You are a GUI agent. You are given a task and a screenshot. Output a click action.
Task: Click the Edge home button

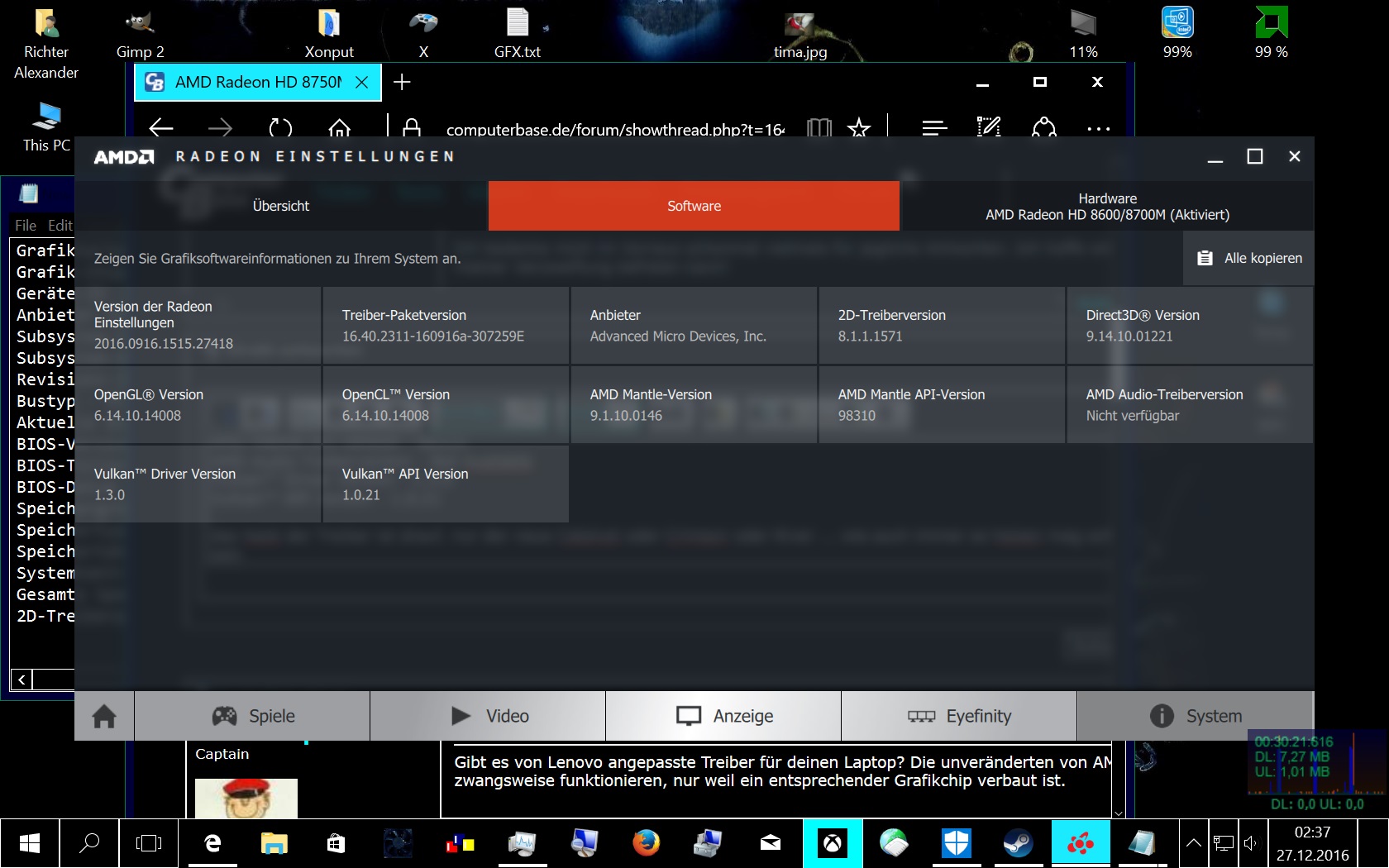tap(340, 128)
